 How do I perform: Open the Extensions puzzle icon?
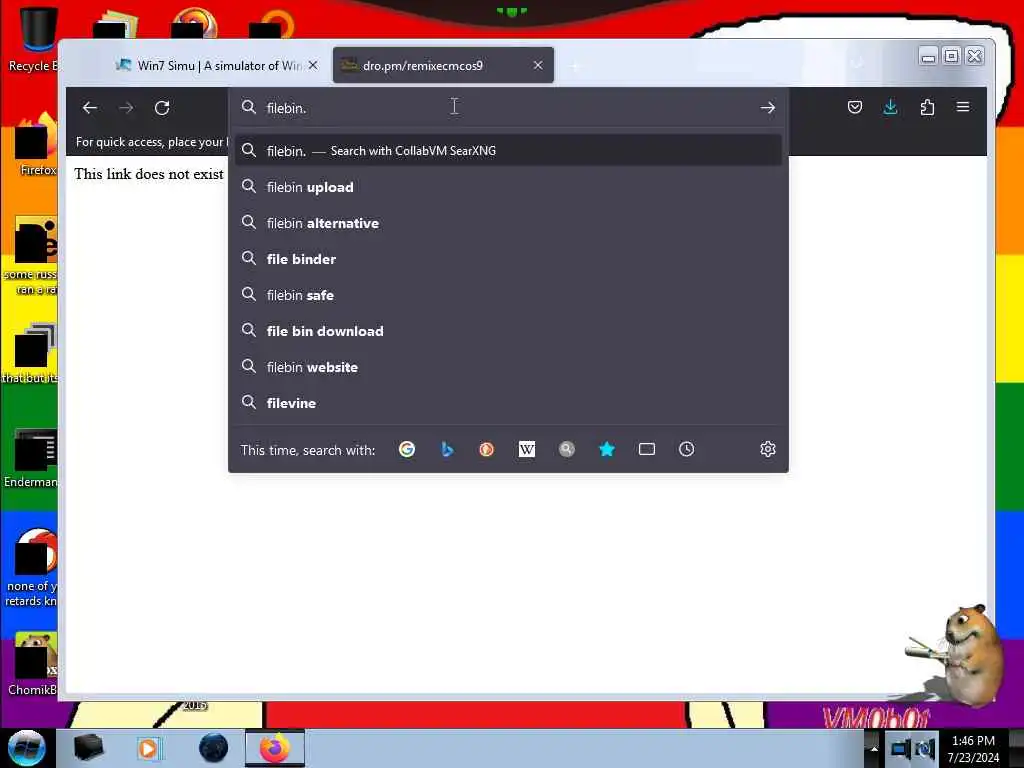tap(927, 107)
